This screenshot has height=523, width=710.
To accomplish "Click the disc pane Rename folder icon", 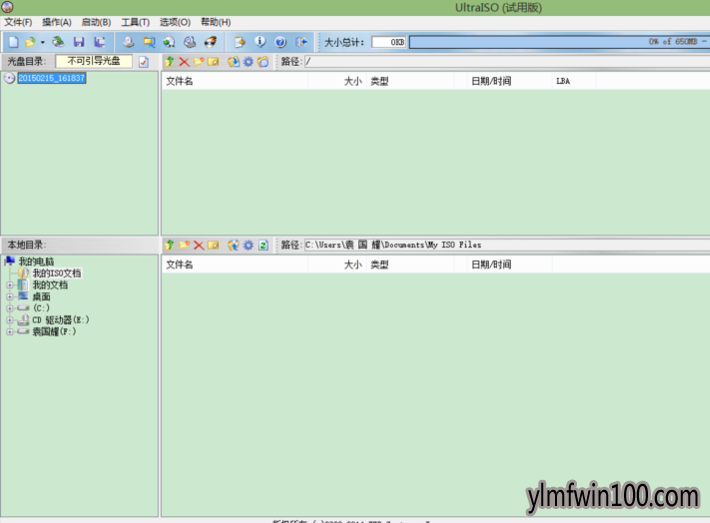I will pos(213,62).
